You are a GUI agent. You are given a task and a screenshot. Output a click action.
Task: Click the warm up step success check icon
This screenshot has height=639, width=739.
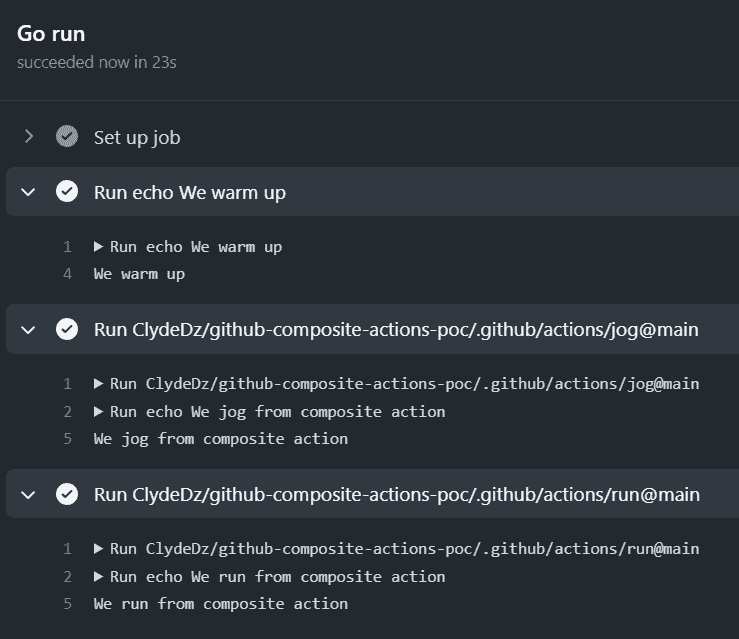click(67, 191)
